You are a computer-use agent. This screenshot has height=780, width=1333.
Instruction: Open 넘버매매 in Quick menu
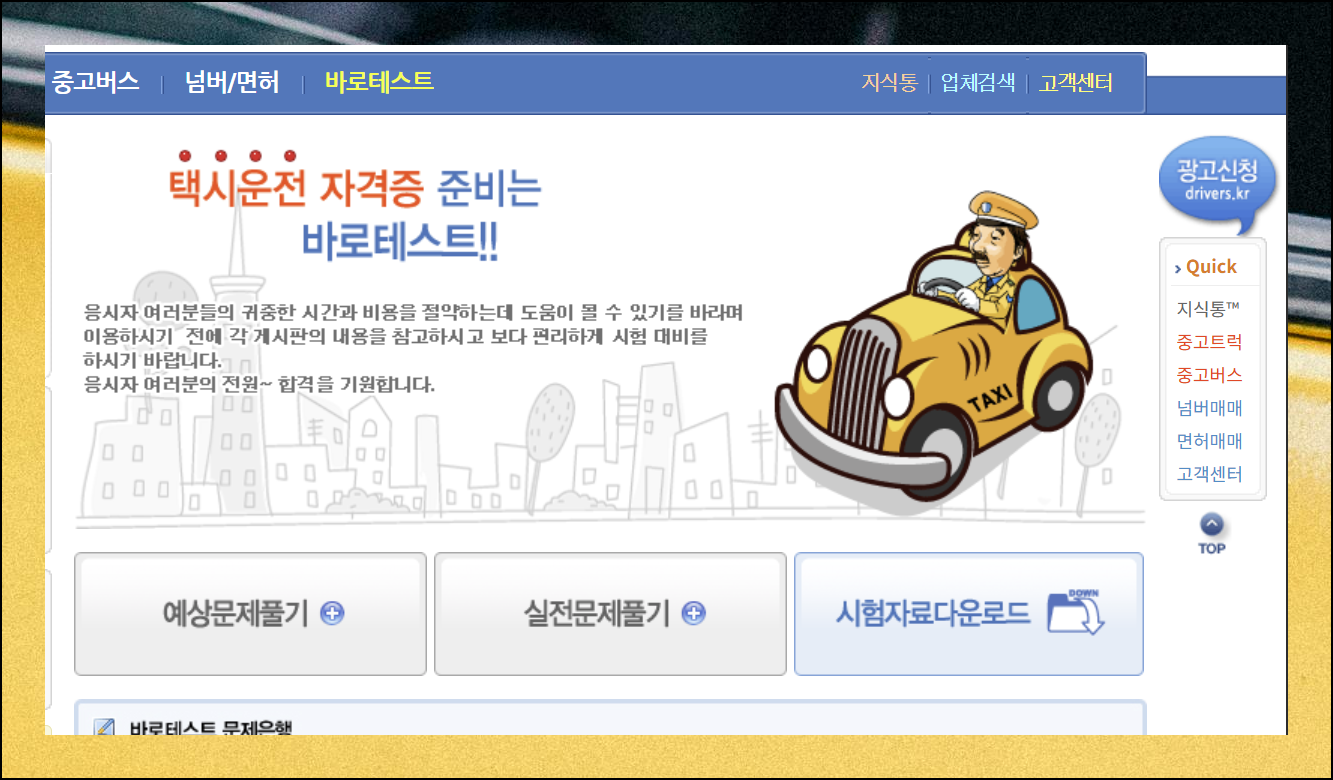[1209, 408]
